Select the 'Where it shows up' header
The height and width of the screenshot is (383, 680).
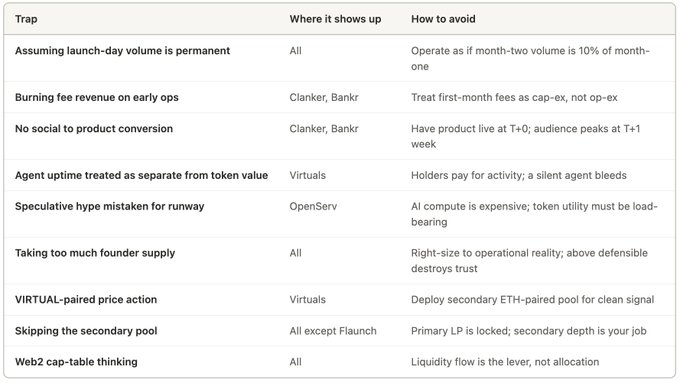pos(335,19)
